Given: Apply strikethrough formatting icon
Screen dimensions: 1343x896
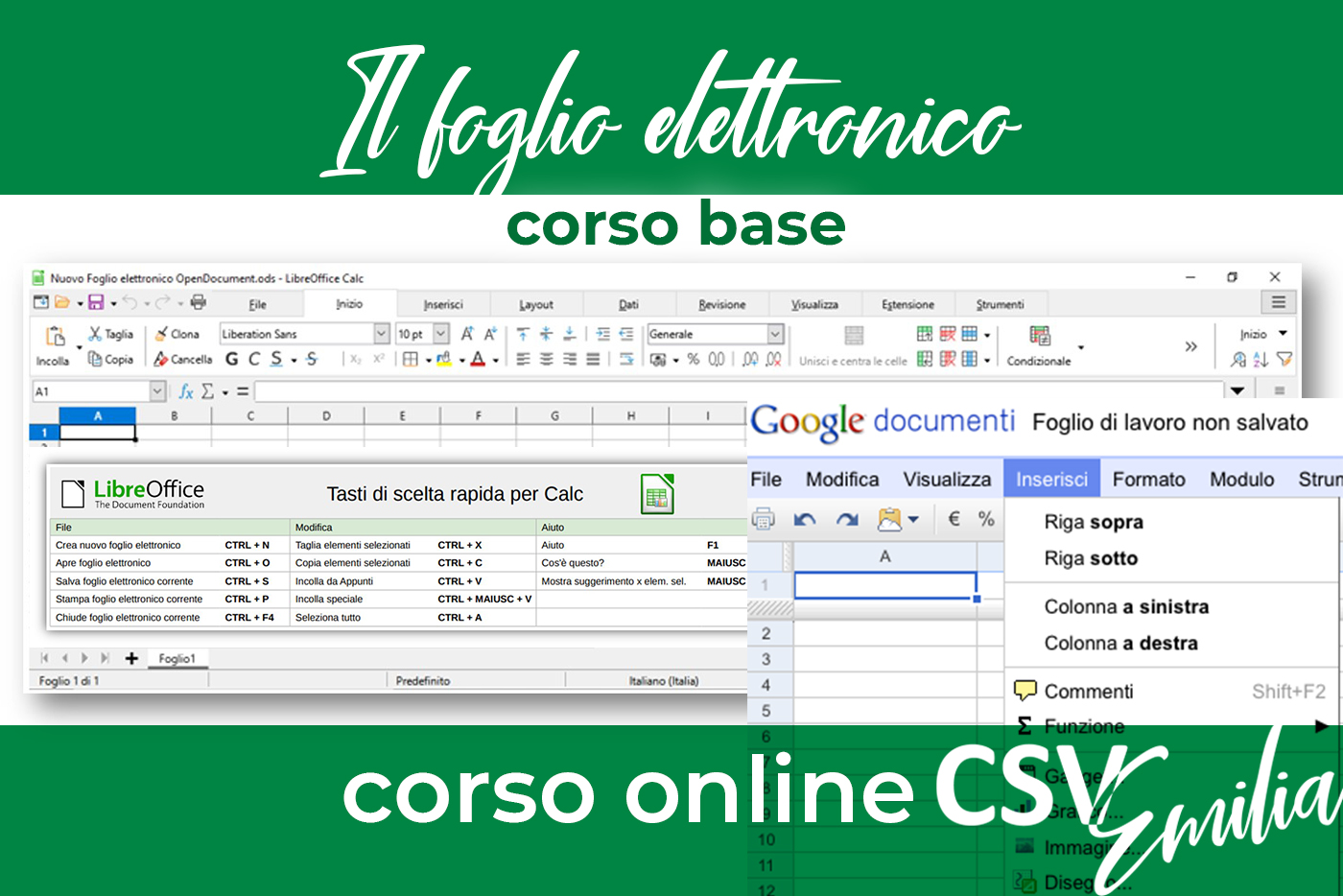Looking at the screenshot, I should tap(312, 359).
